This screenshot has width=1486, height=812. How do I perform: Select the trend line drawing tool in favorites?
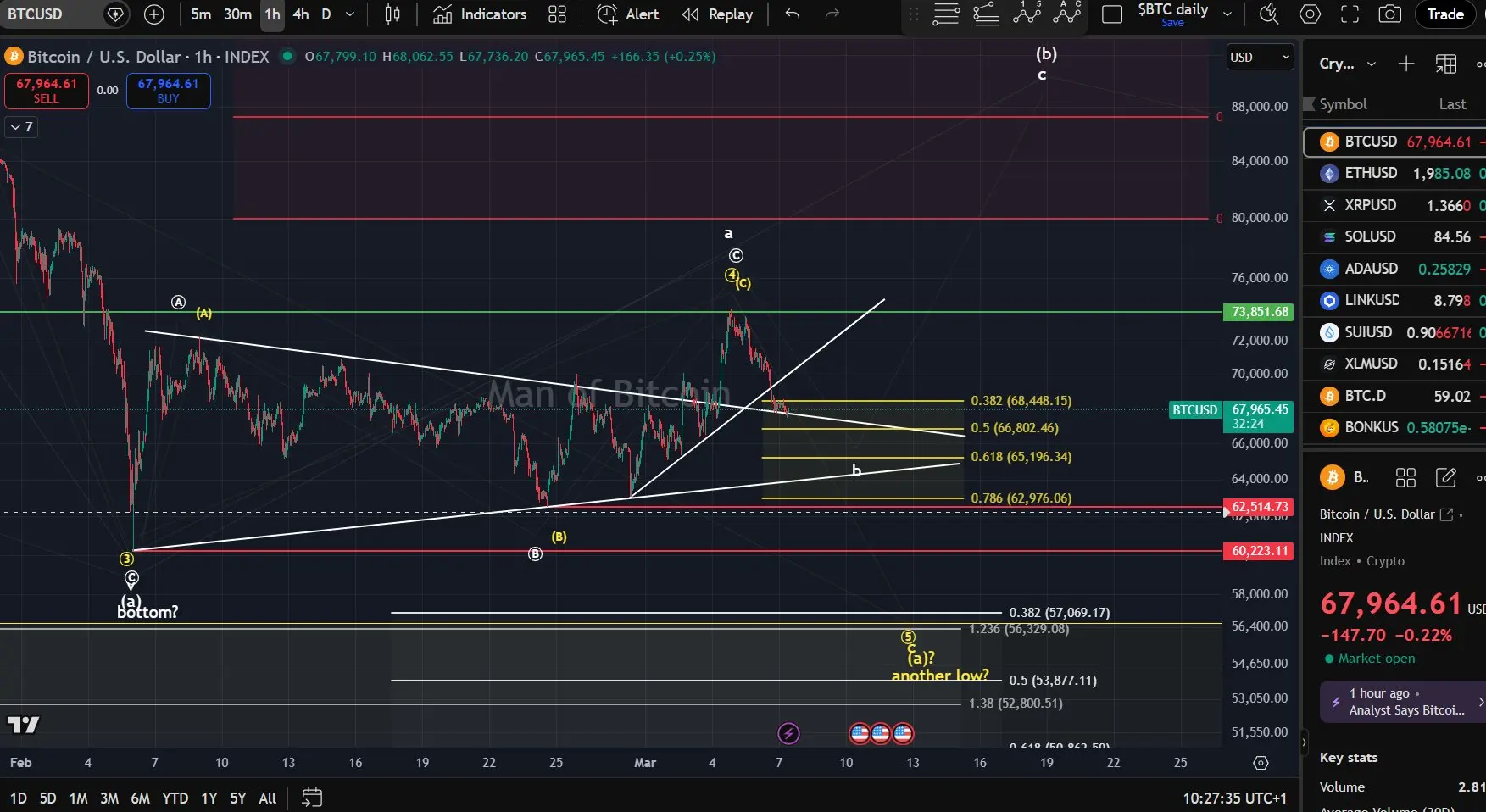[x=986, y=14]
